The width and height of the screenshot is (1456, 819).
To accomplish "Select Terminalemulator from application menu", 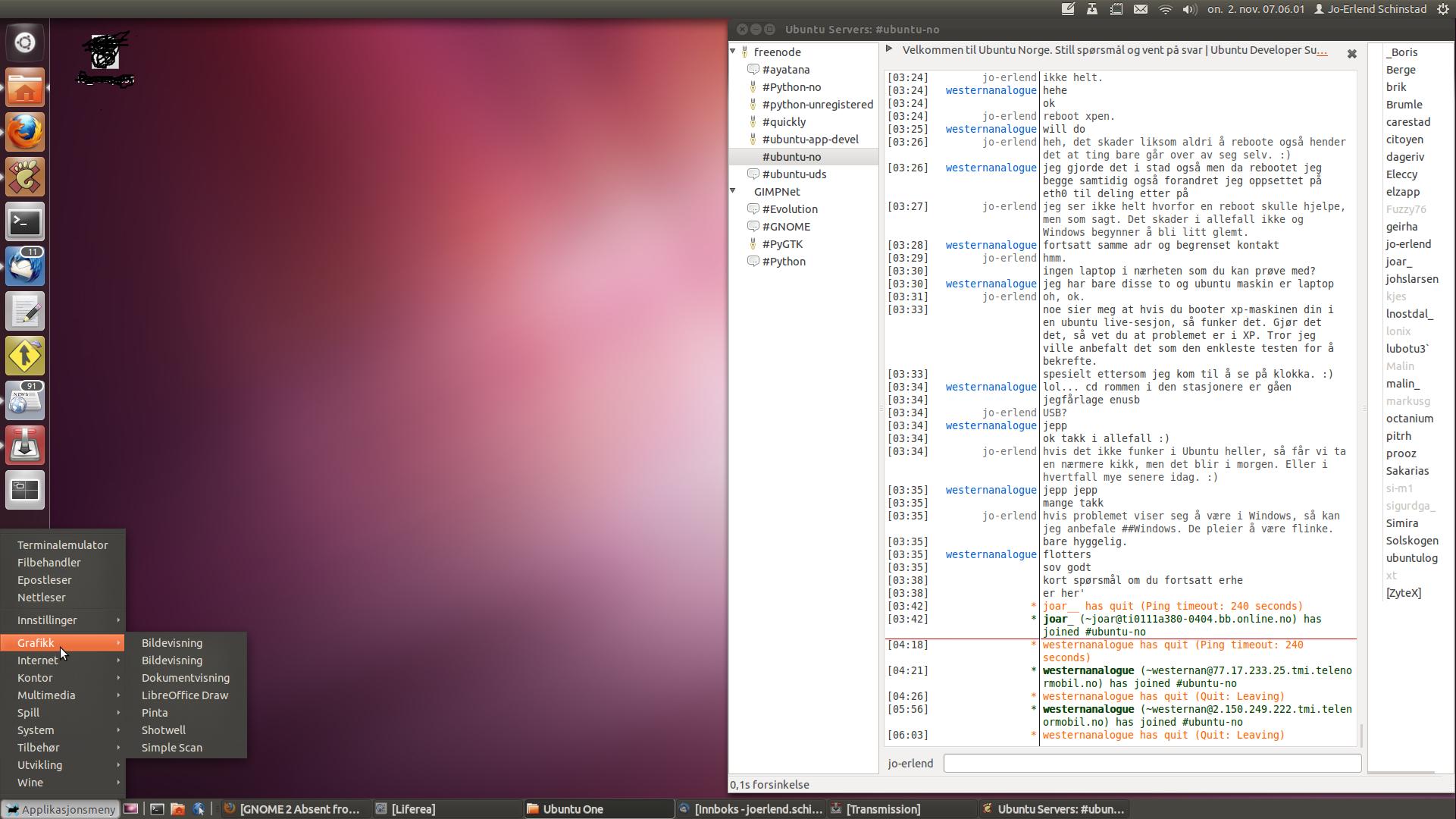I will 63,545.
